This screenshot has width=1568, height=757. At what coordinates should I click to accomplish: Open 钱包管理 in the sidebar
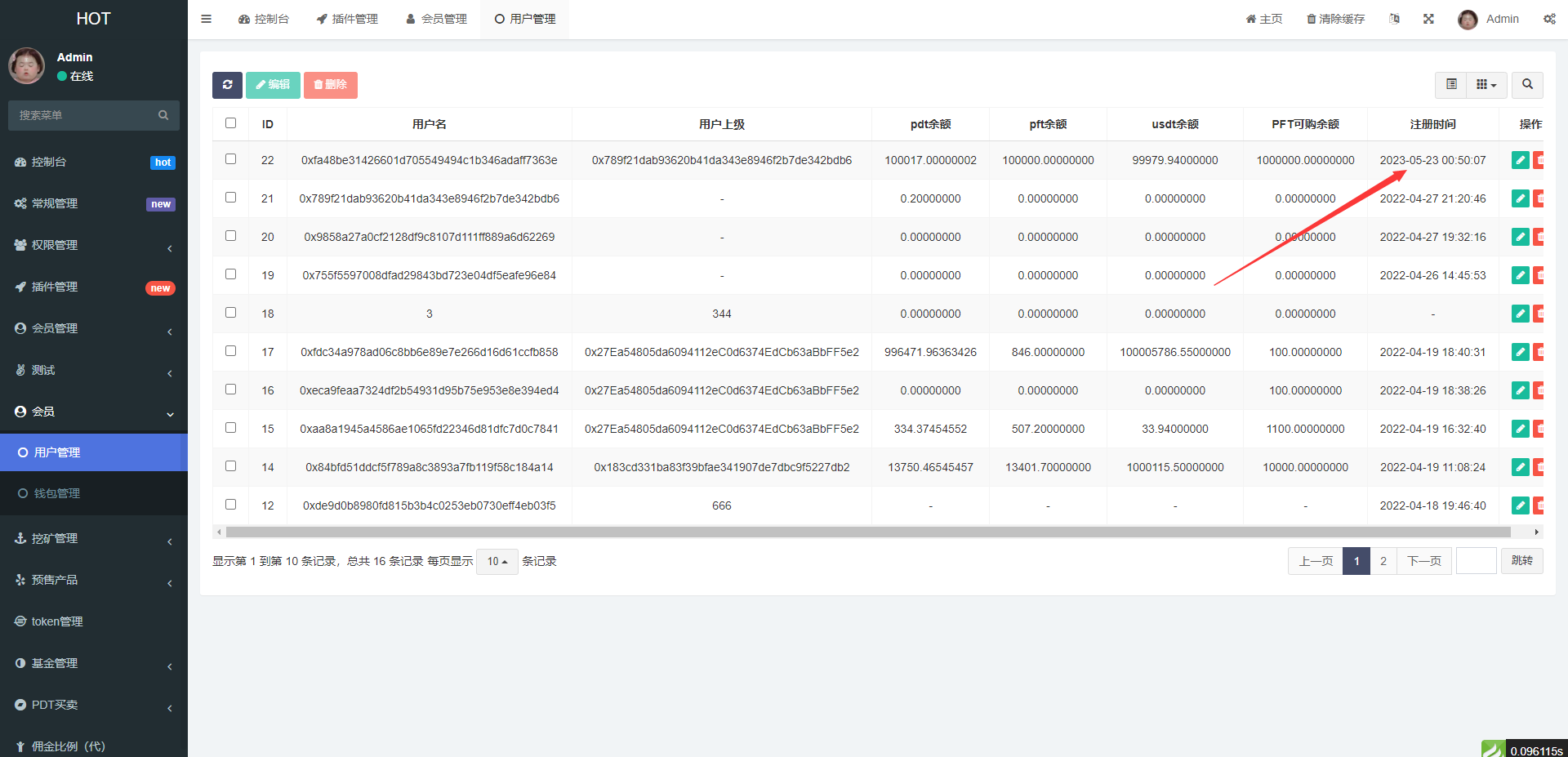click(57, 493)
